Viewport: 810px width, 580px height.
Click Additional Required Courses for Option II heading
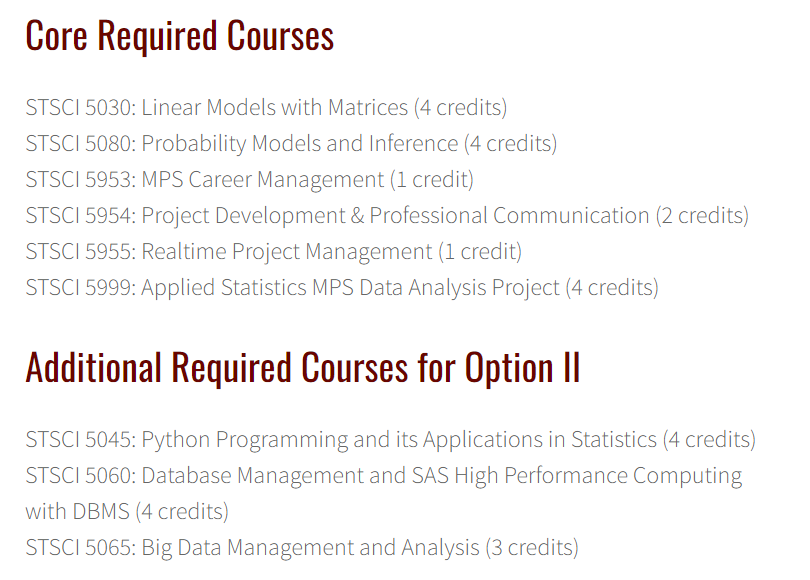(x=303, y=368)
